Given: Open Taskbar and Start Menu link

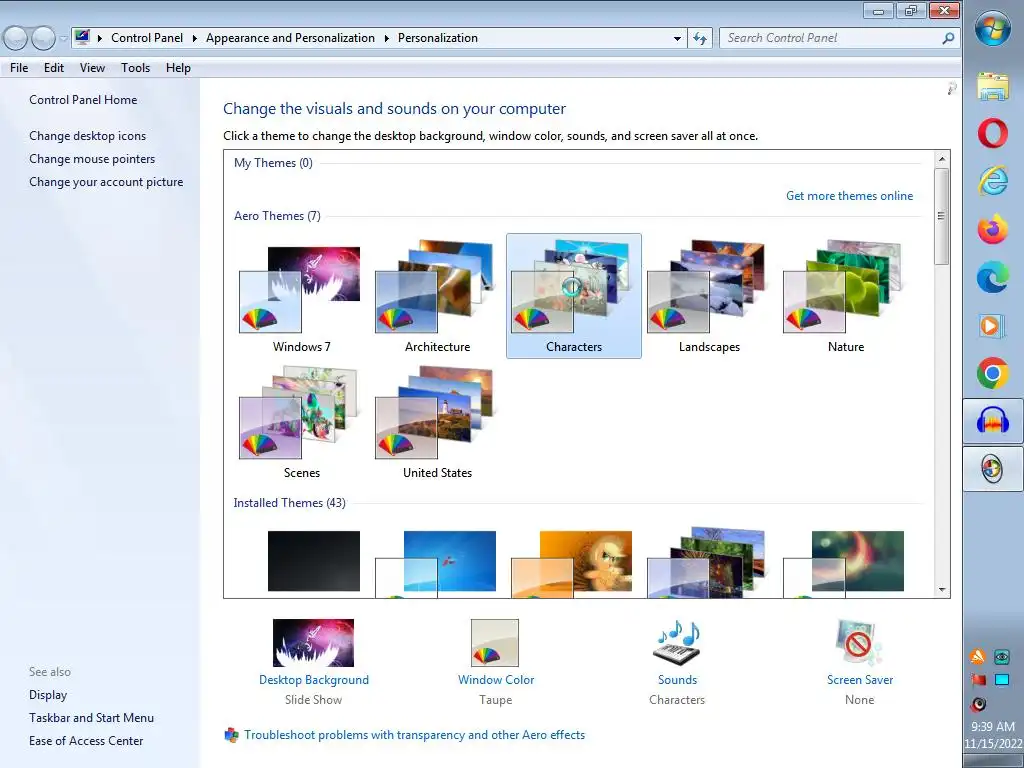Looking at the screenshot, I should pyautogui.click(x=91, y=718).
